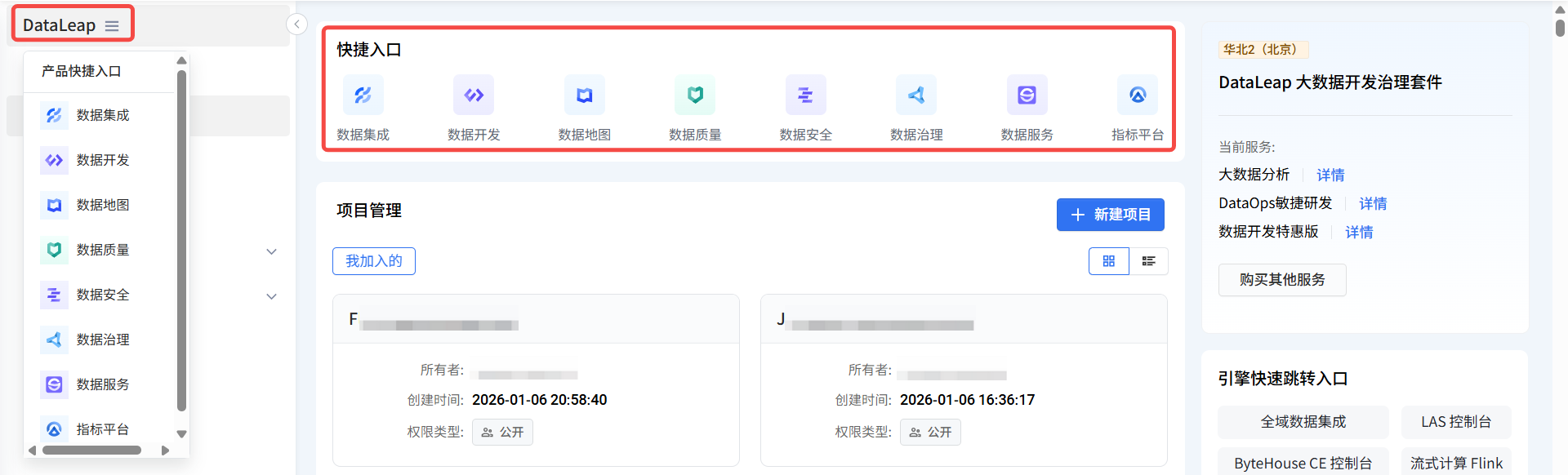Click the 数据集成 icon in 快捷入口 panel
This screenshot has height=475, width=1568.
[363, 95]
